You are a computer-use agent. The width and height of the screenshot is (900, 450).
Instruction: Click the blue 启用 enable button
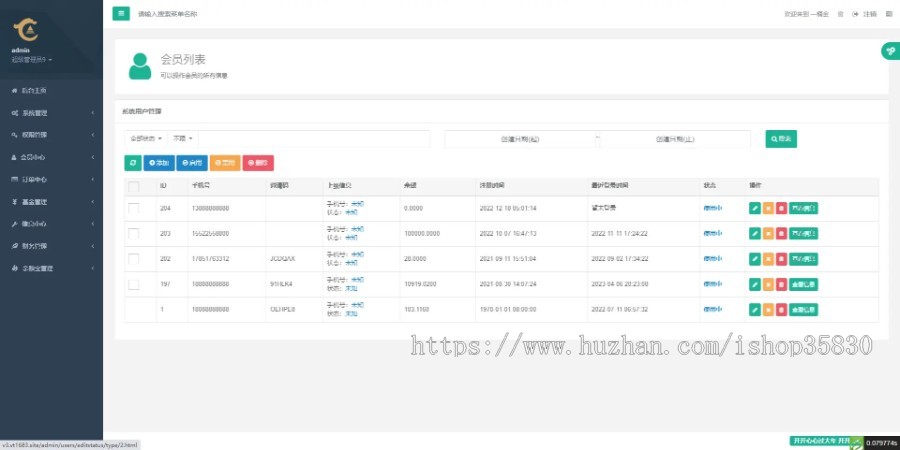click(192, 163)
